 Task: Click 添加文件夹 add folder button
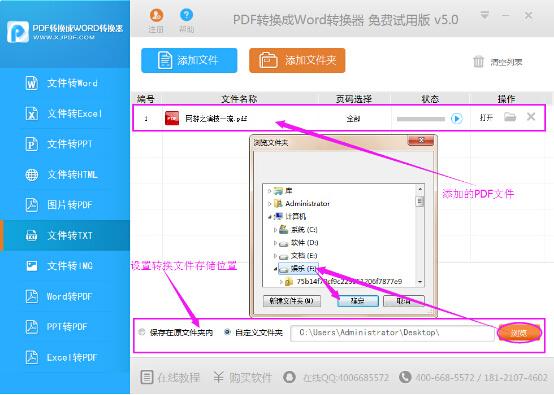297,60
